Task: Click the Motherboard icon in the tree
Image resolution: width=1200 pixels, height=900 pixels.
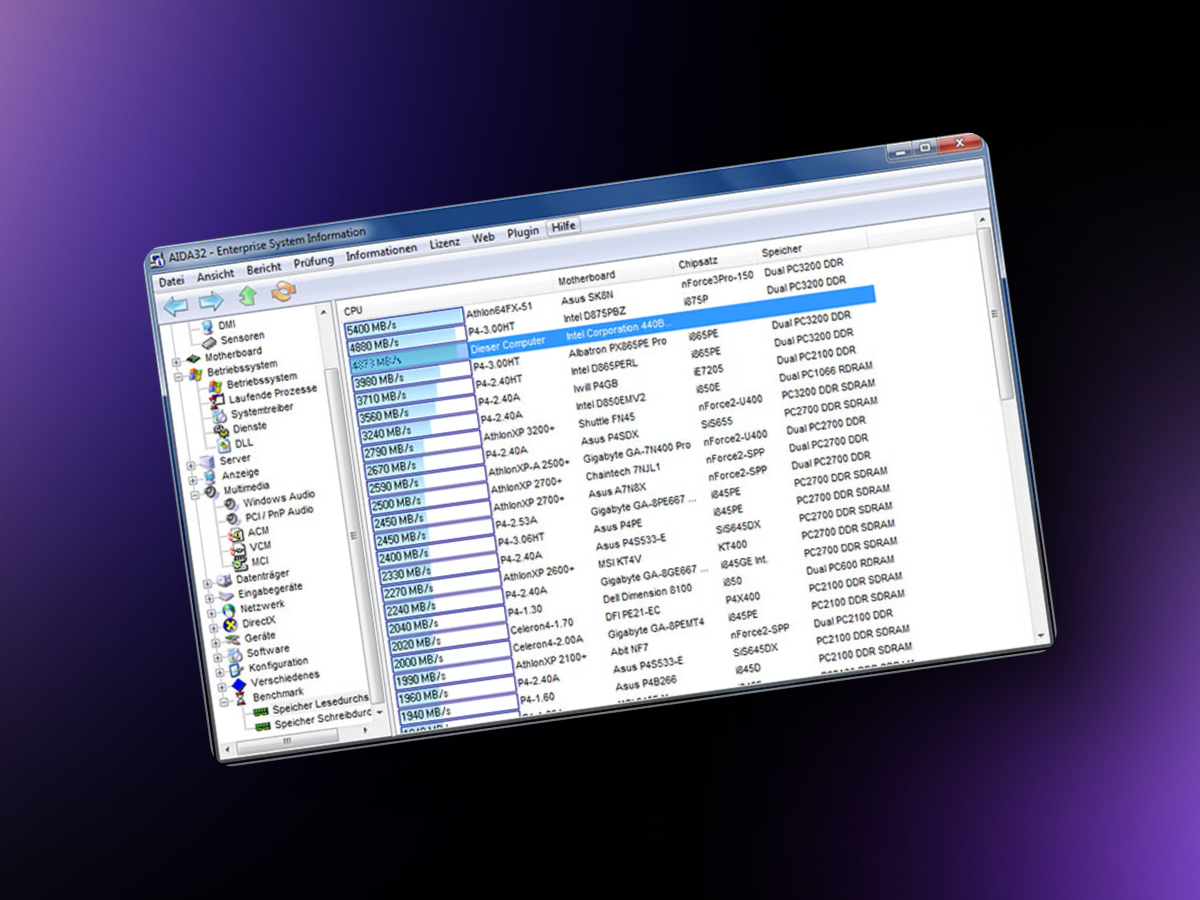Action: point(194,358)
